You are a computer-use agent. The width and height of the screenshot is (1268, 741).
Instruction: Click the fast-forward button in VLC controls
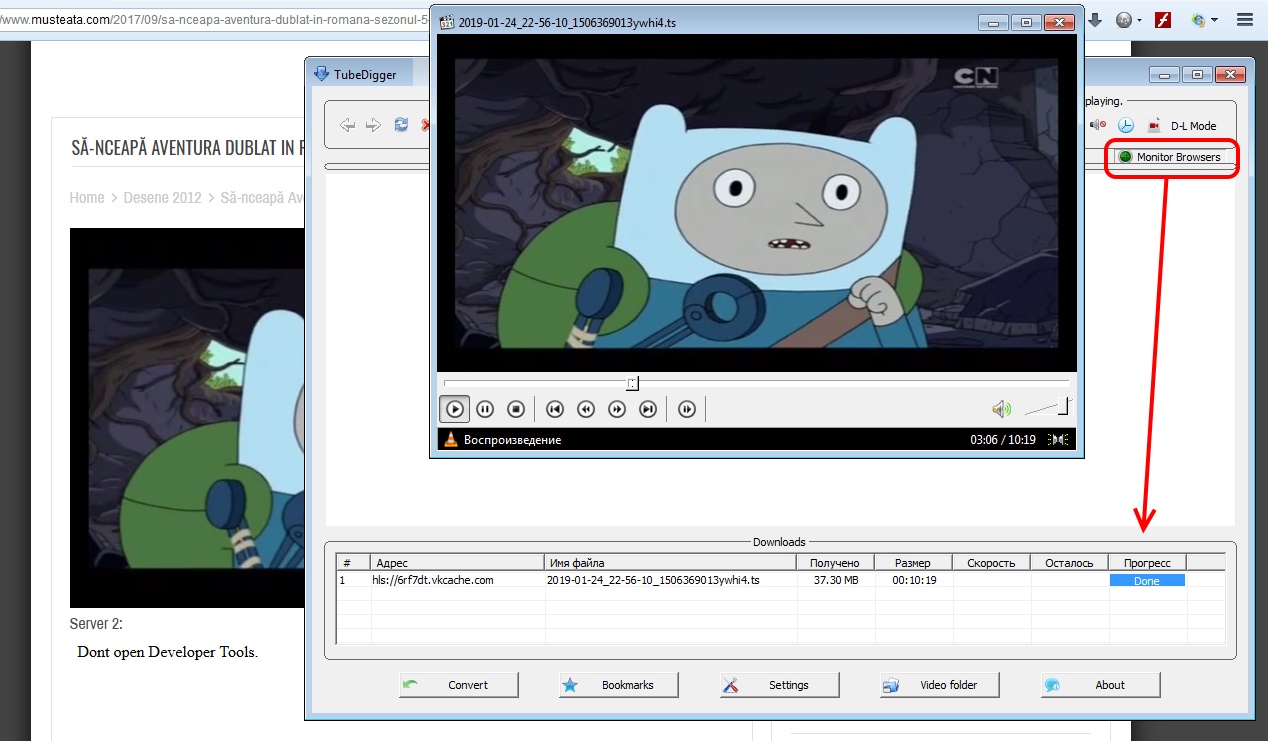(617, 408)
